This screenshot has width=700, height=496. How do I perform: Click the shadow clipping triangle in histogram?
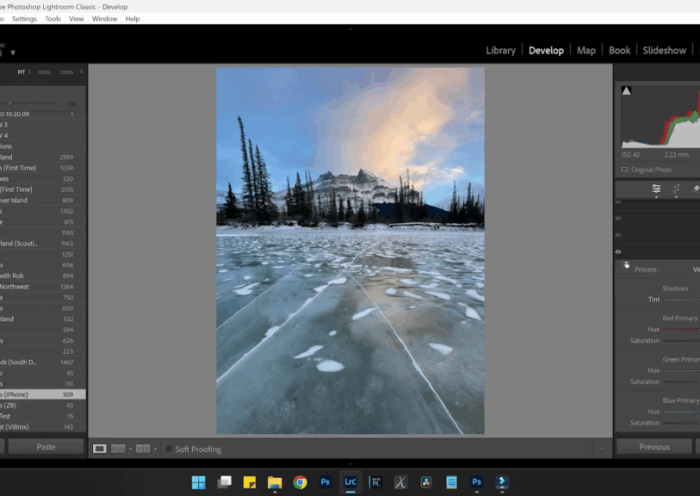point(627,91)
